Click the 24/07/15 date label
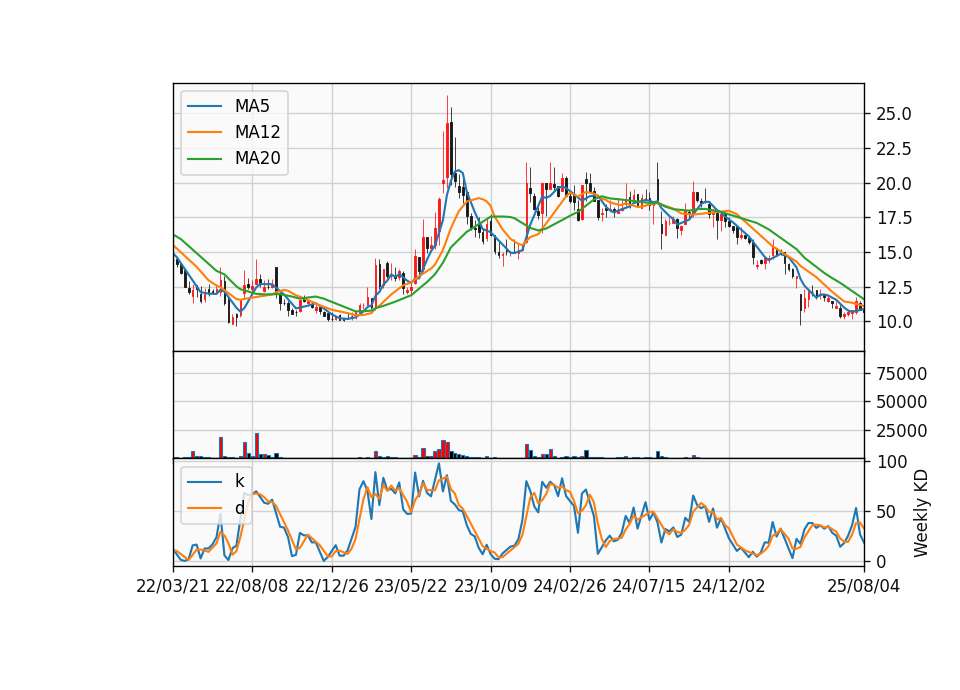Screen dimensions: 960x690 pos(649,586)
